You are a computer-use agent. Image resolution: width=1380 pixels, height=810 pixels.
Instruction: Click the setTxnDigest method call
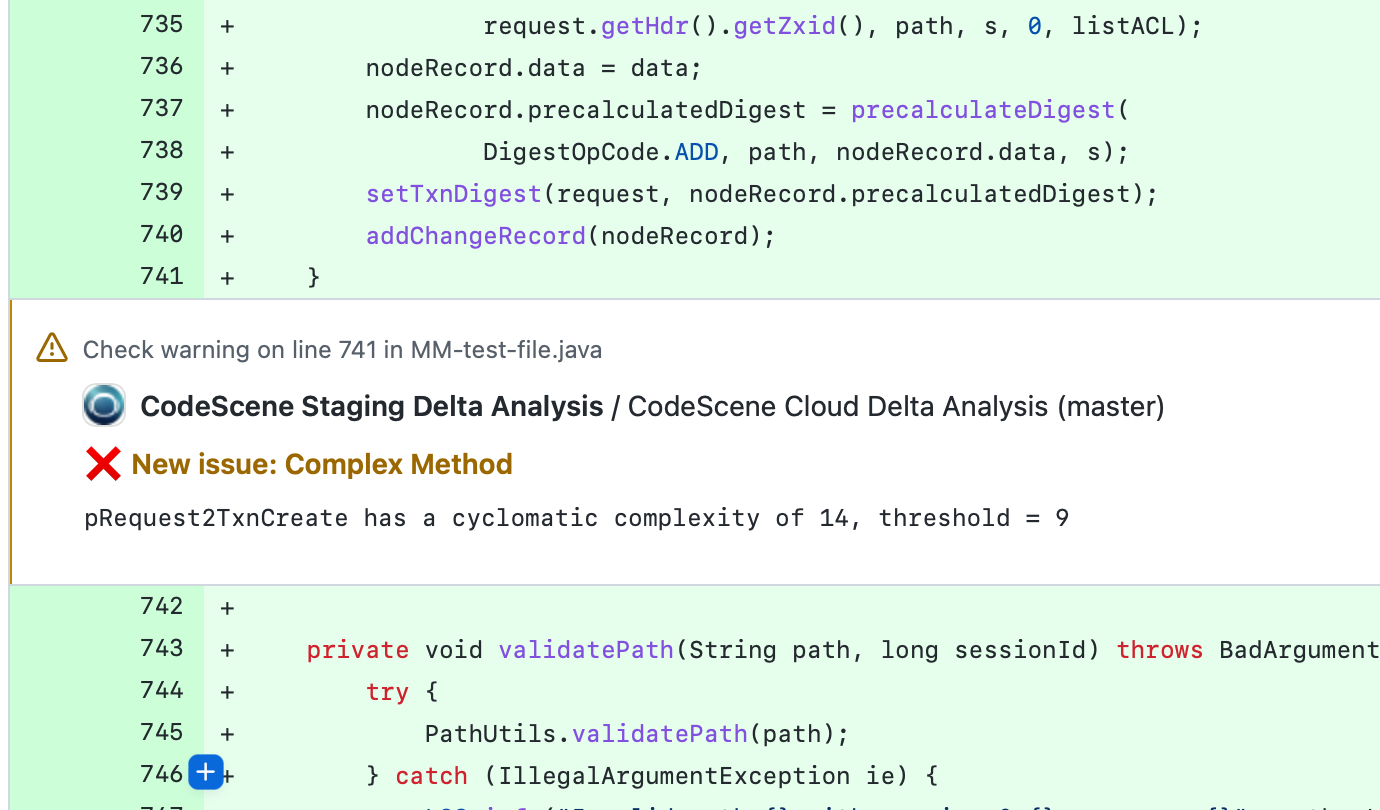point(454,194)
